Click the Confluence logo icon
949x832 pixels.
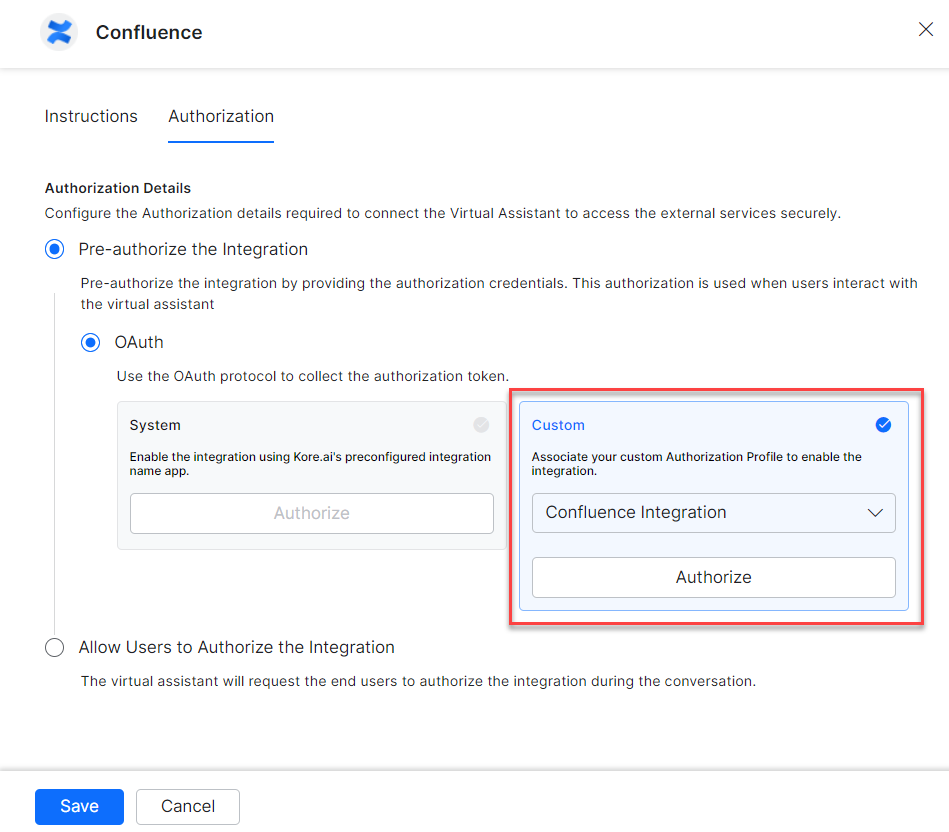(60, 32)
